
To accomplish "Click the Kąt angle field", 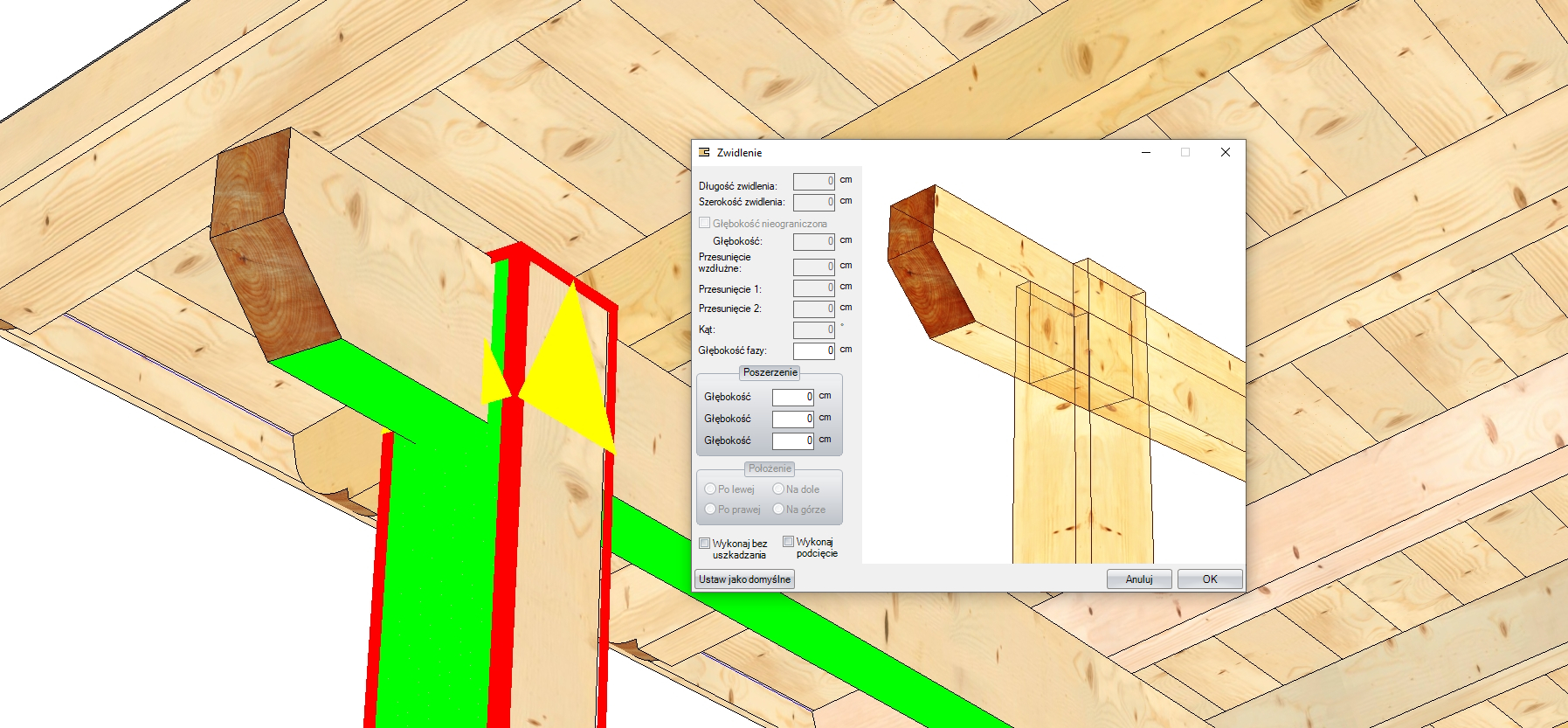I will pos(813,329).
